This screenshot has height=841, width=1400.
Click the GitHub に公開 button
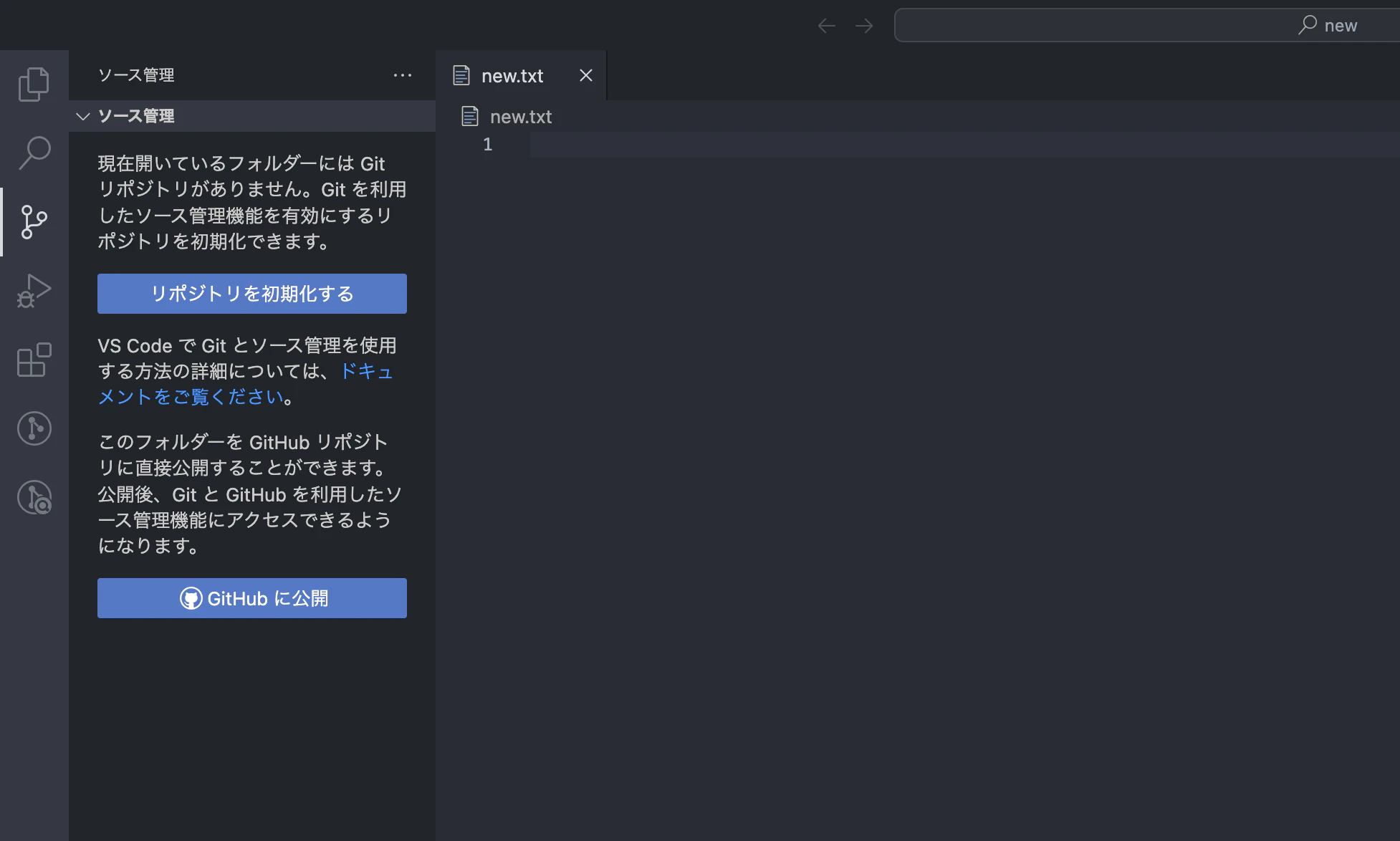point(252,598)
